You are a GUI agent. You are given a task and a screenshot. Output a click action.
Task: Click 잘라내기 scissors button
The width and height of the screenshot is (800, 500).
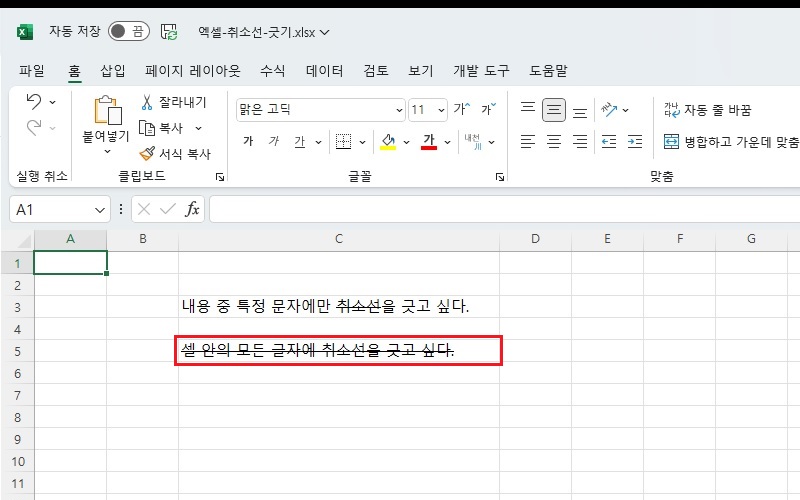(x=173, y=102)
